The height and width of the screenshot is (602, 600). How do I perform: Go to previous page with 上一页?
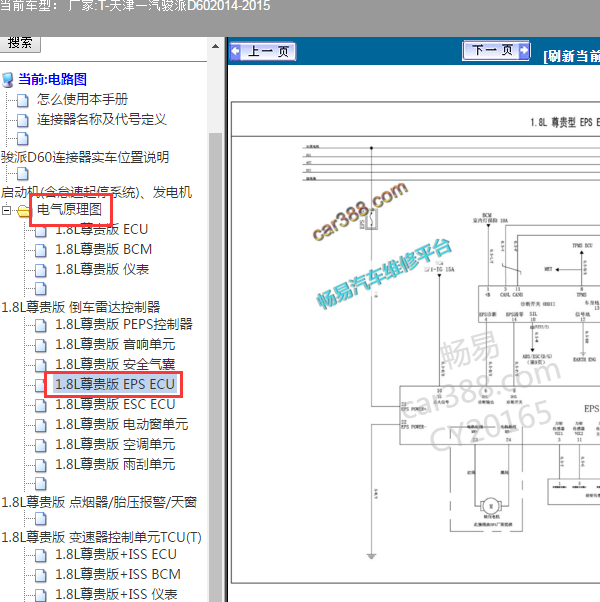click(263, 51)
